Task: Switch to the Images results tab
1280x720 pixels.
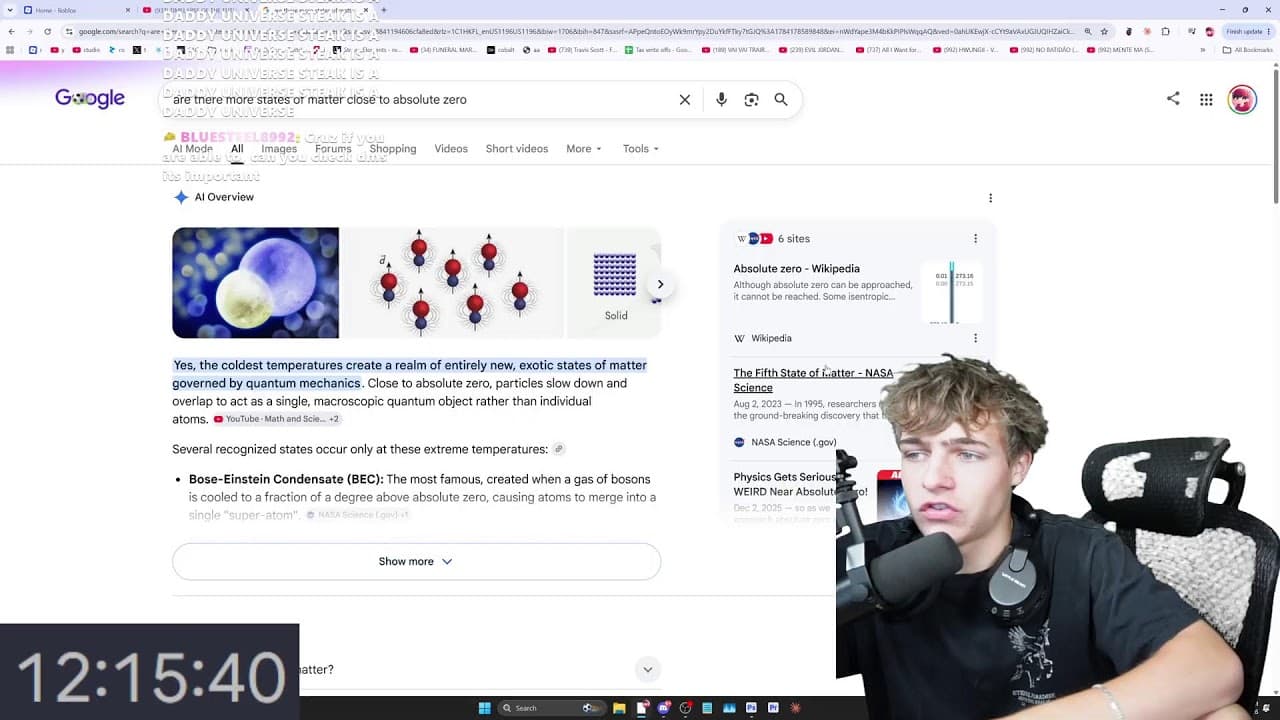Action: pyautogui.click(x=279, y=149)
